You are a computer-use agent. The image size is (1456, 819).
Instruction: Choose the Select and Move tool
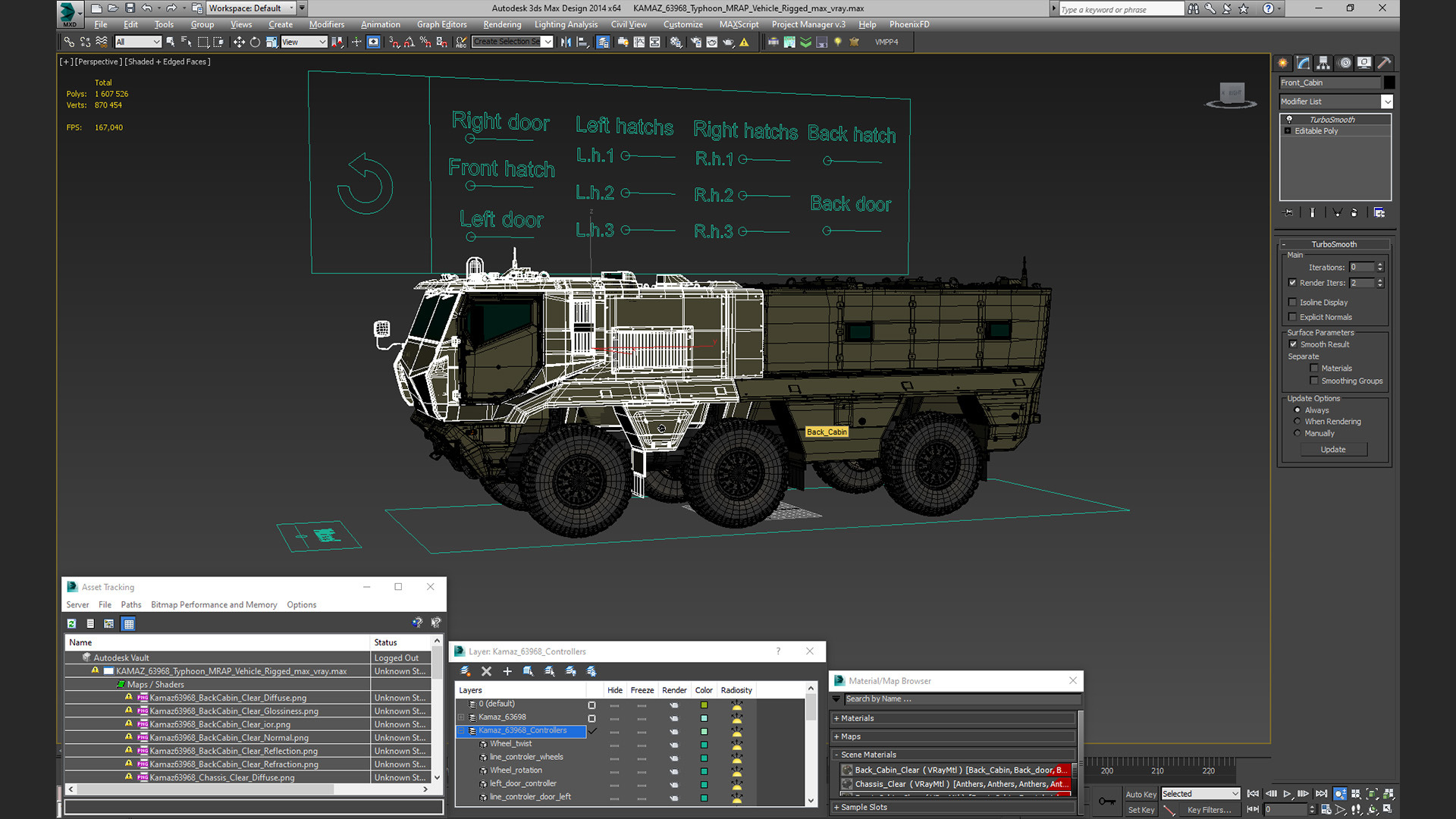pyautogui.click(x=239, y=42)
